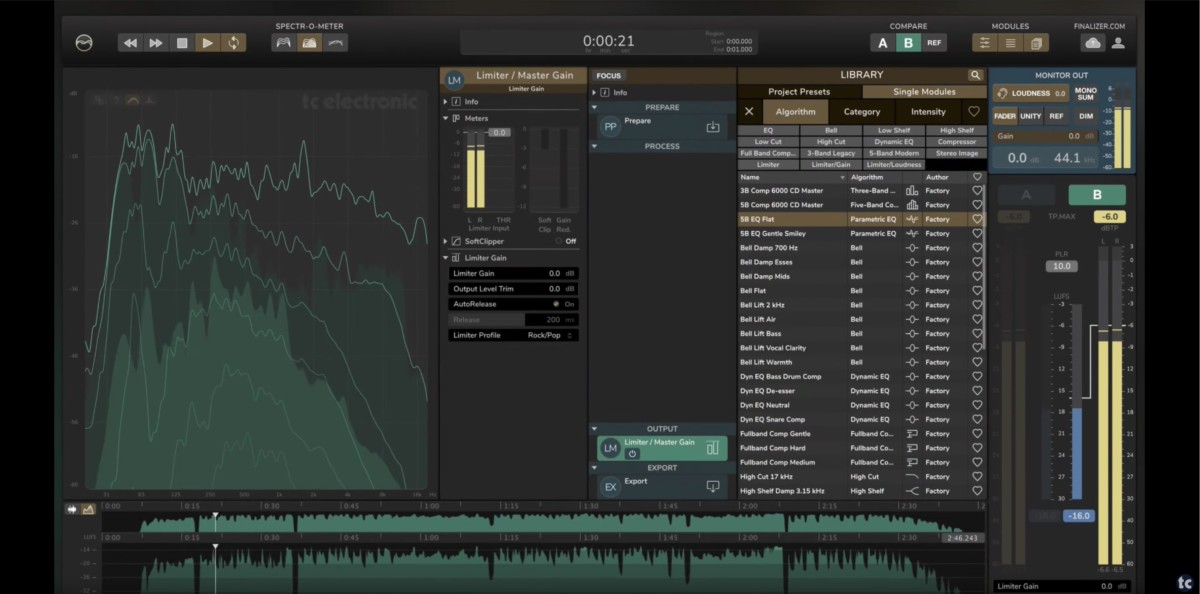Click the Limiter Gain value field
1200x594 pixels.
point(552,273)
